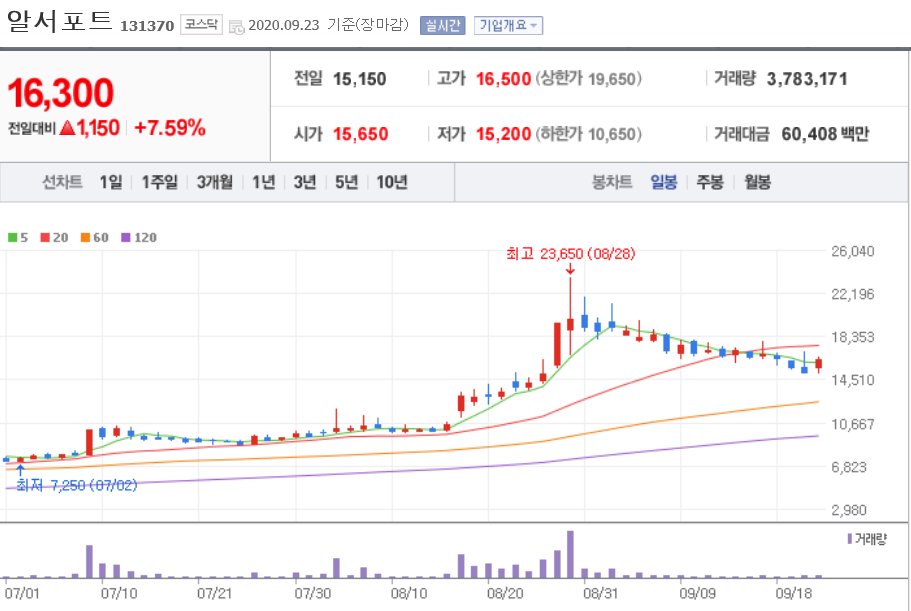Screen dimensions: 911x611
Task: Click the green 5-day moving average swatch
Action: click(12, 238)
